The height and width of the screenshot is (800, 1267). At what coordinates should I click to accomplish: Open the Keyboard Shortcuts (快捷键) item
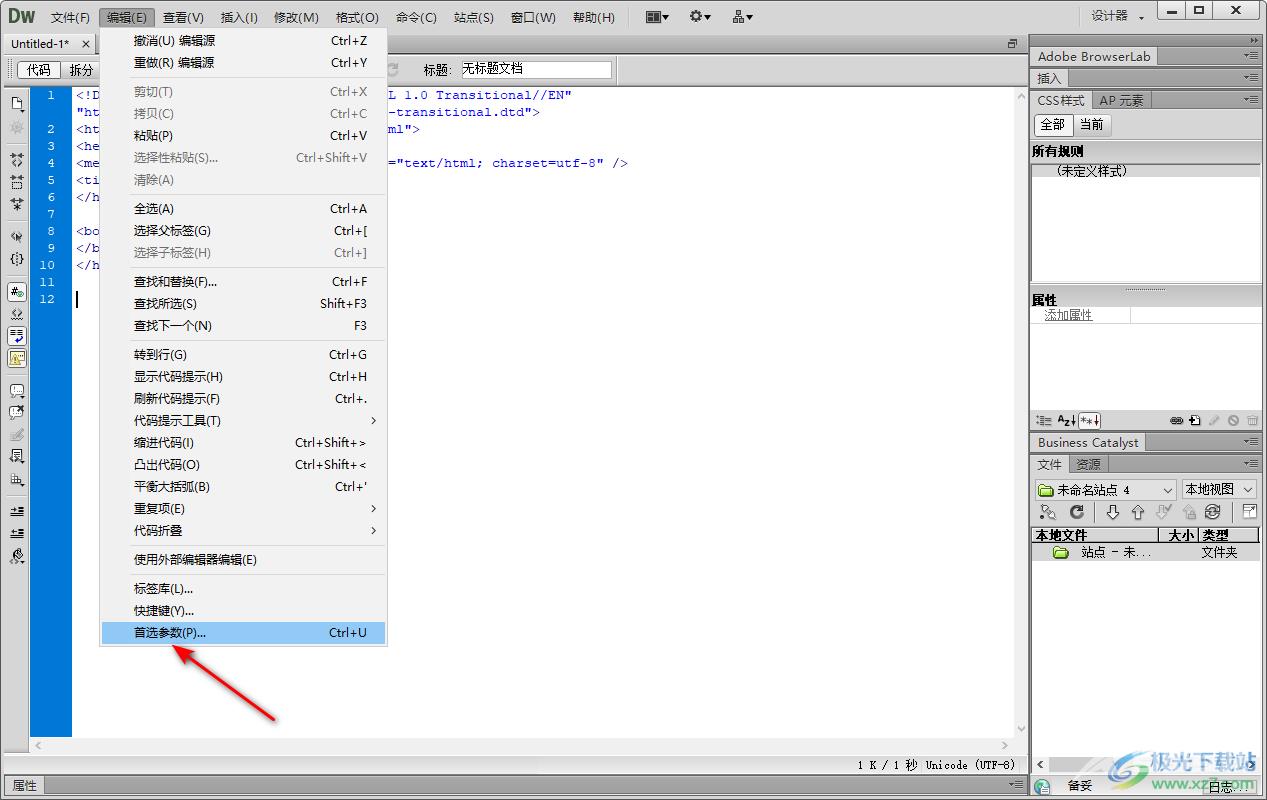point(243,611)
